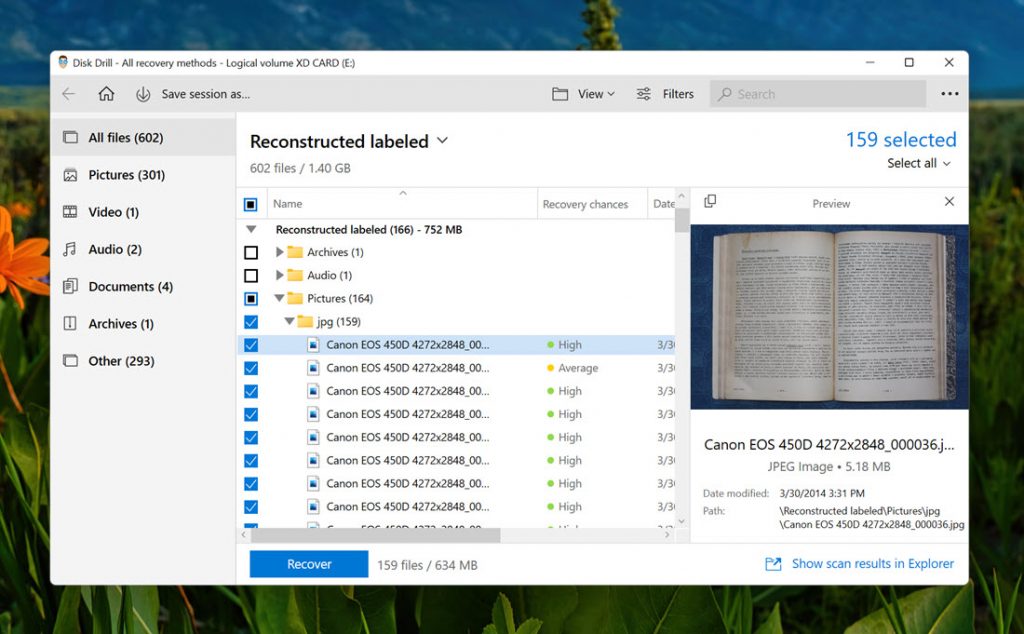Click the Filters sliders icon
This screenshot has height=634, width=1024.
coord(644,94)
